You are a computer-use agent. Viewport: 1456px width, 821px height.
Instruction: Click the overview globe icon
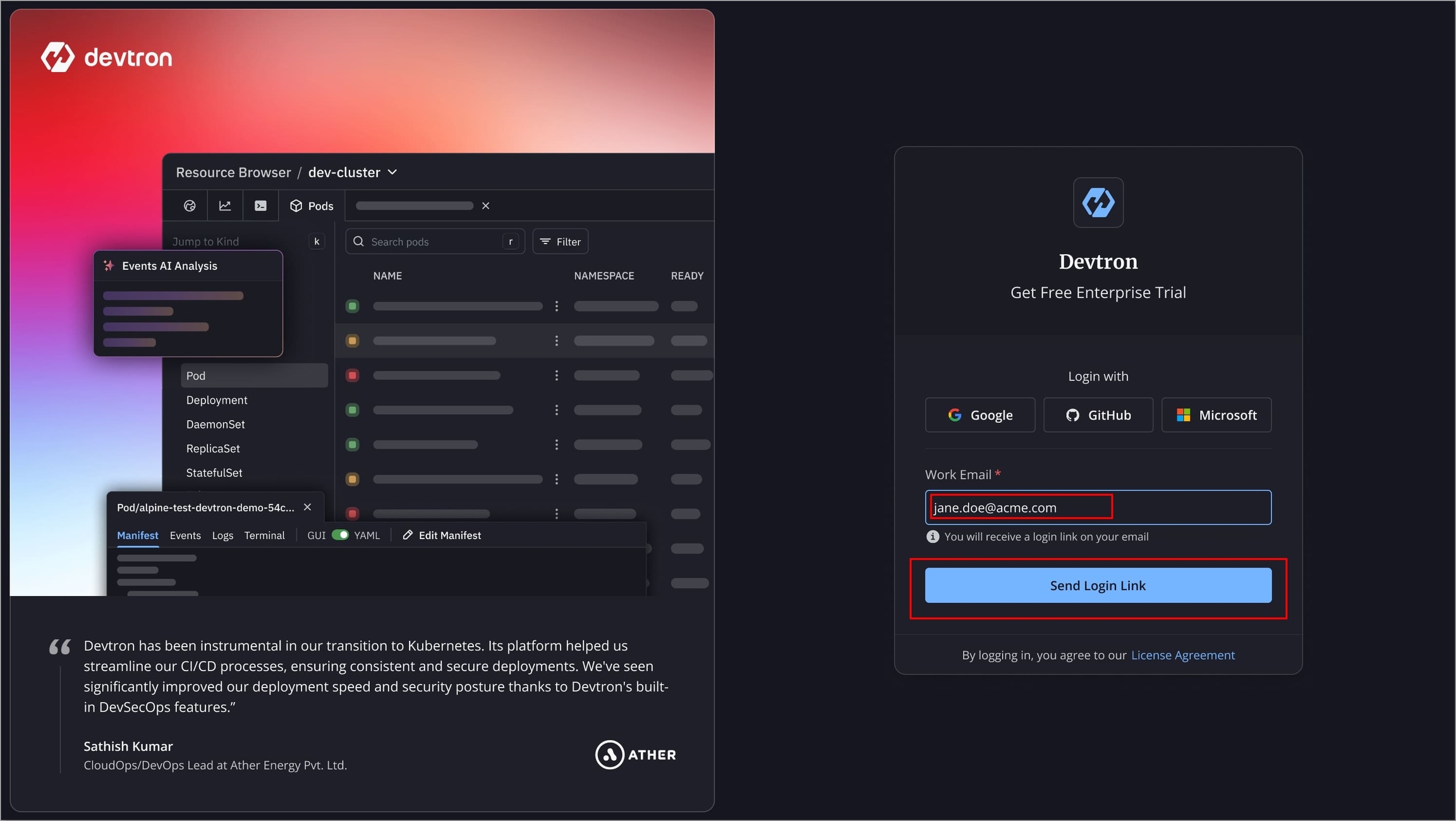click(x=190, y=206)
